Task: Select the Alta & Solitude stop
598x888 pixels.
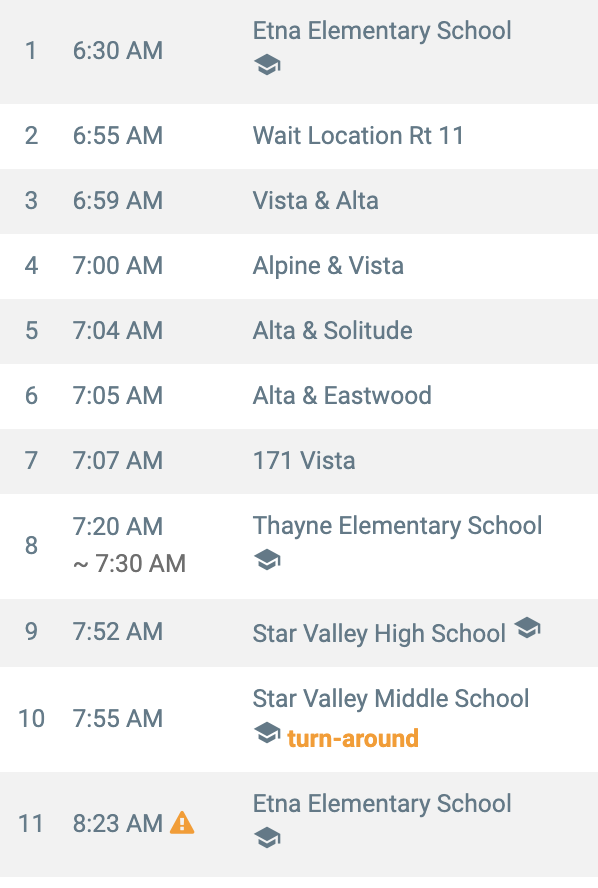Action: click(x=299, y=331)
